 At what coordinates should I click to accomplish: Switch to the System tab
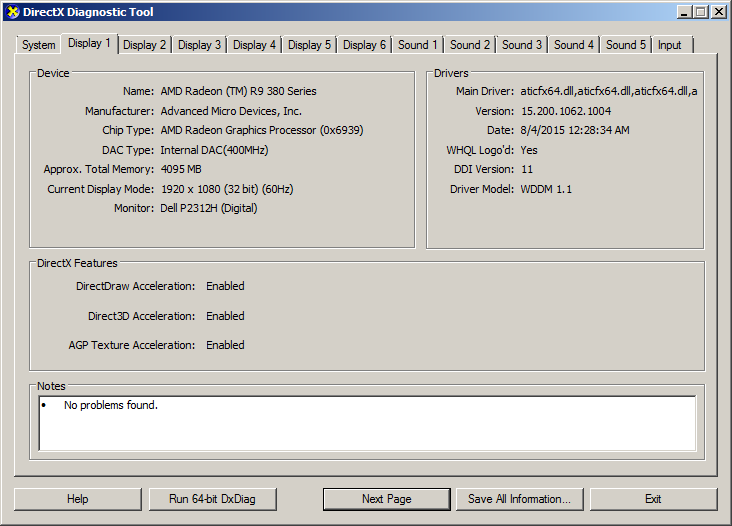coord(39,45)
